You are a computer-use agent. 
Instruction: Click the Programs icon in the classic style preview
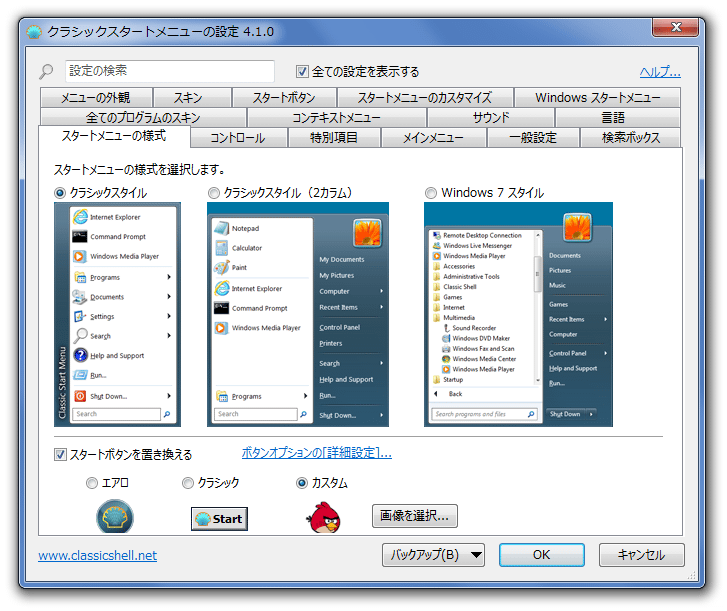(80, 277)
